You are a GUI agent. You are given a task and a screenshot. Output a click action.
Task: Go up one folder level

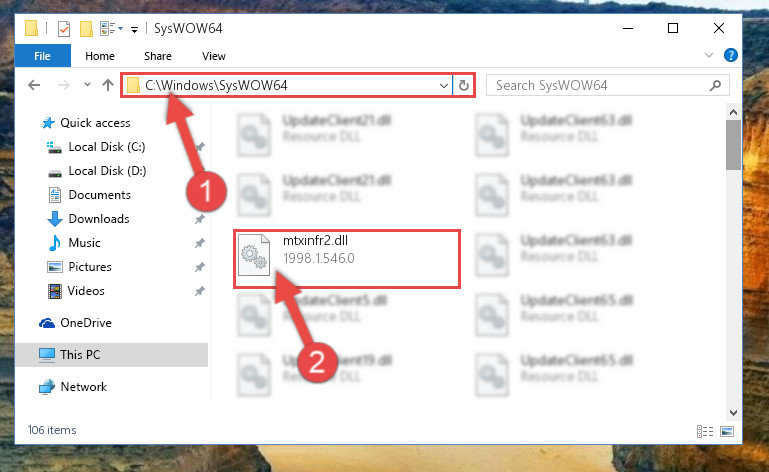[x=108, y=85]
